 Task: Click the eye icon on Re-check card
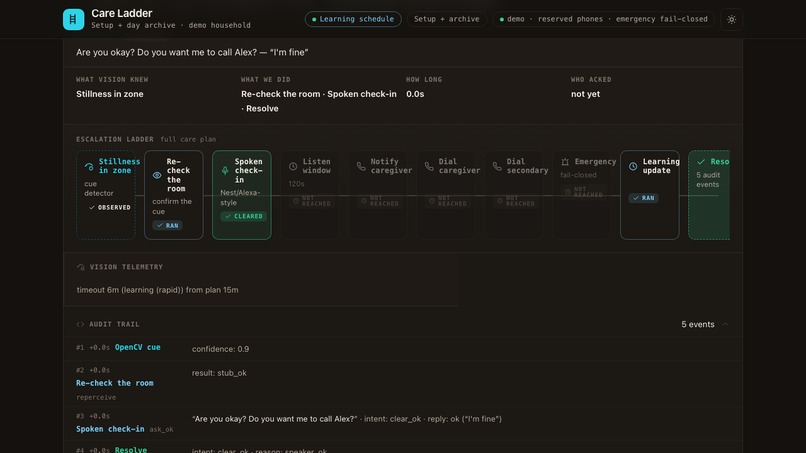pos(157,175)
